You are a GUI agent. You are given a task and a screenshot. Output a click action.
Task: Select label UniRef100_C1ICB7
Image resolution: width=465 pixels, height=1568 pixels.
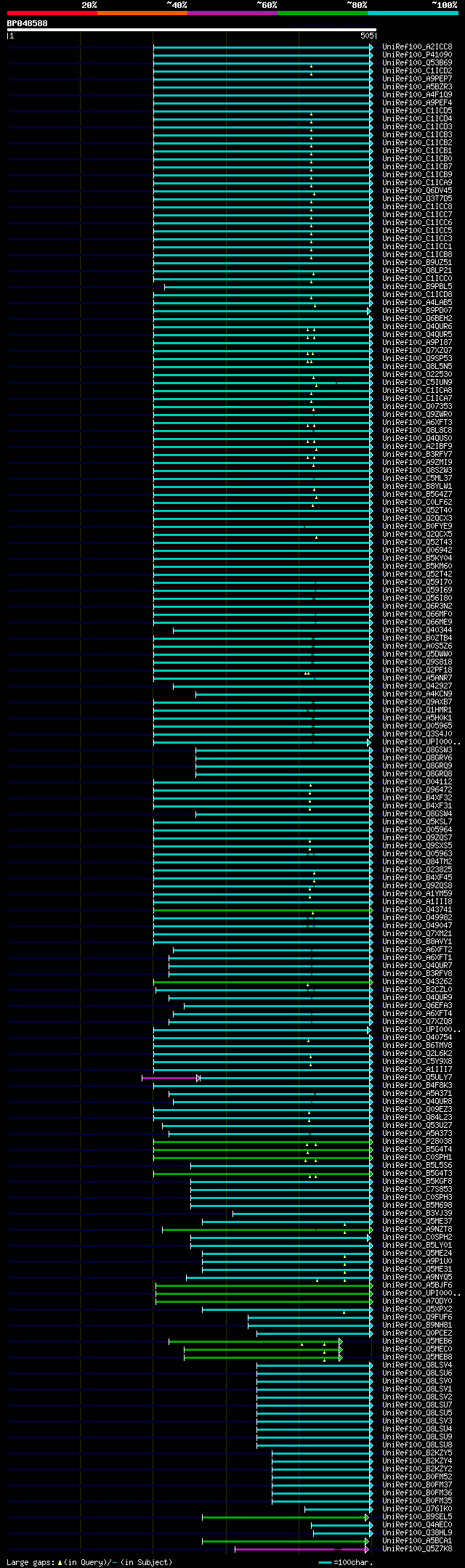pos(417,166)
